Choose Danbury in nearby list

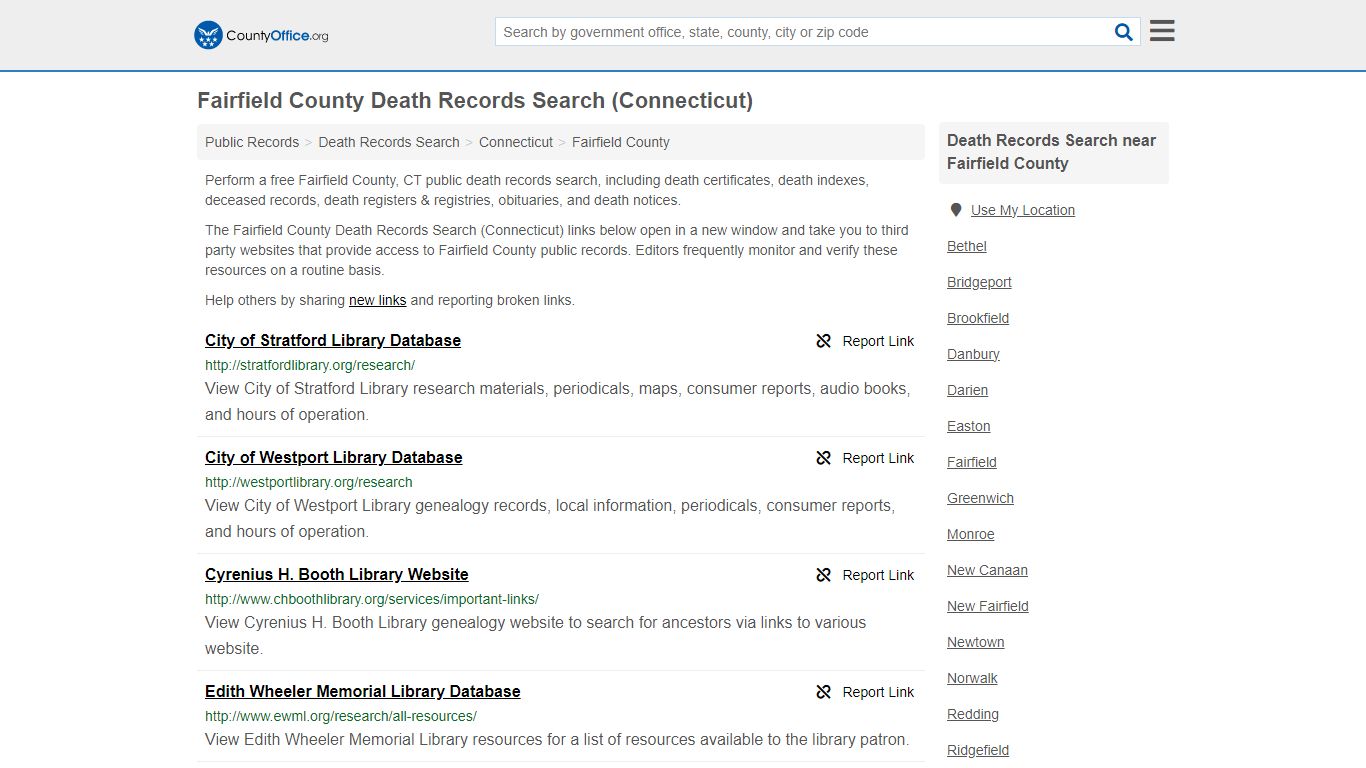pos(973,354)
